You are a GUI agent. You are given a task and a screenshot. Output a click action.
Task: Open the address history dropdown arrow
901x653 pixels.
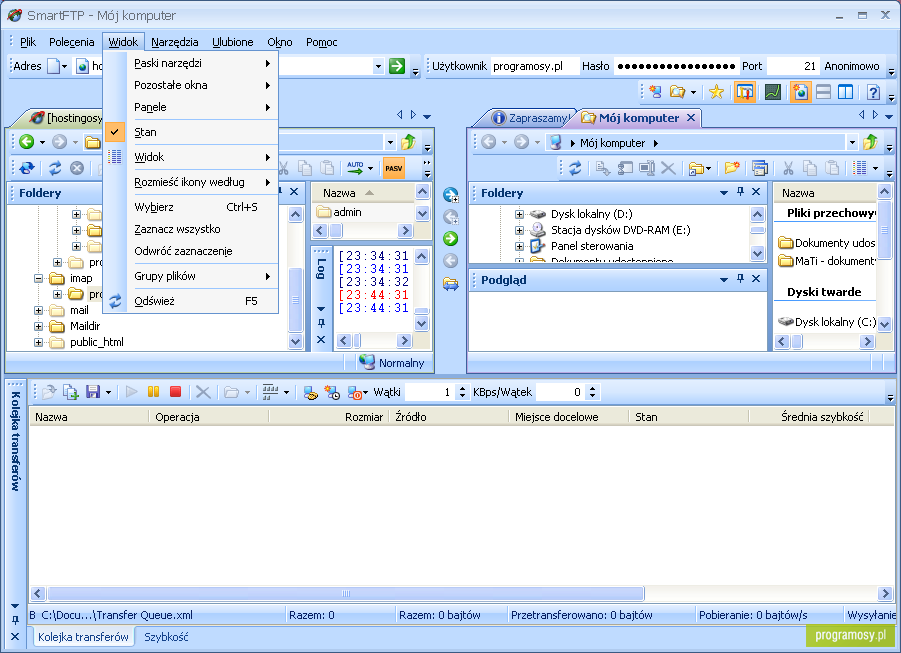(x=378, y=66)
